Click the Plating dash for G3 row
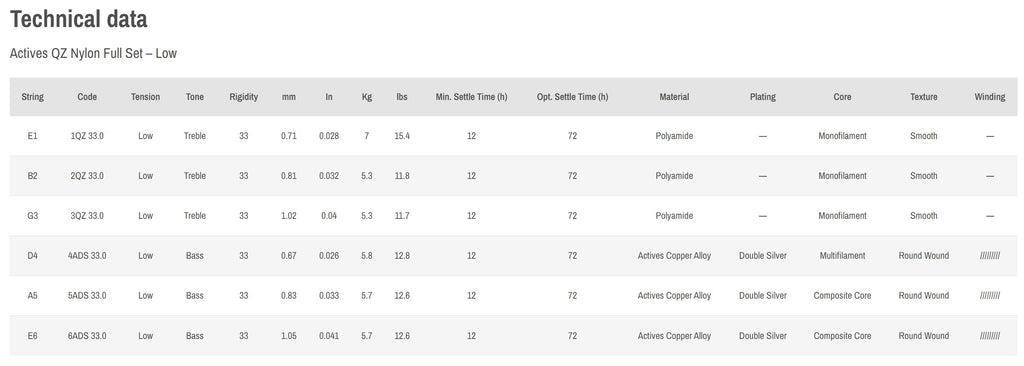Screen dimensions: 1024x366 pyautogui.click(x=763, y=216)
